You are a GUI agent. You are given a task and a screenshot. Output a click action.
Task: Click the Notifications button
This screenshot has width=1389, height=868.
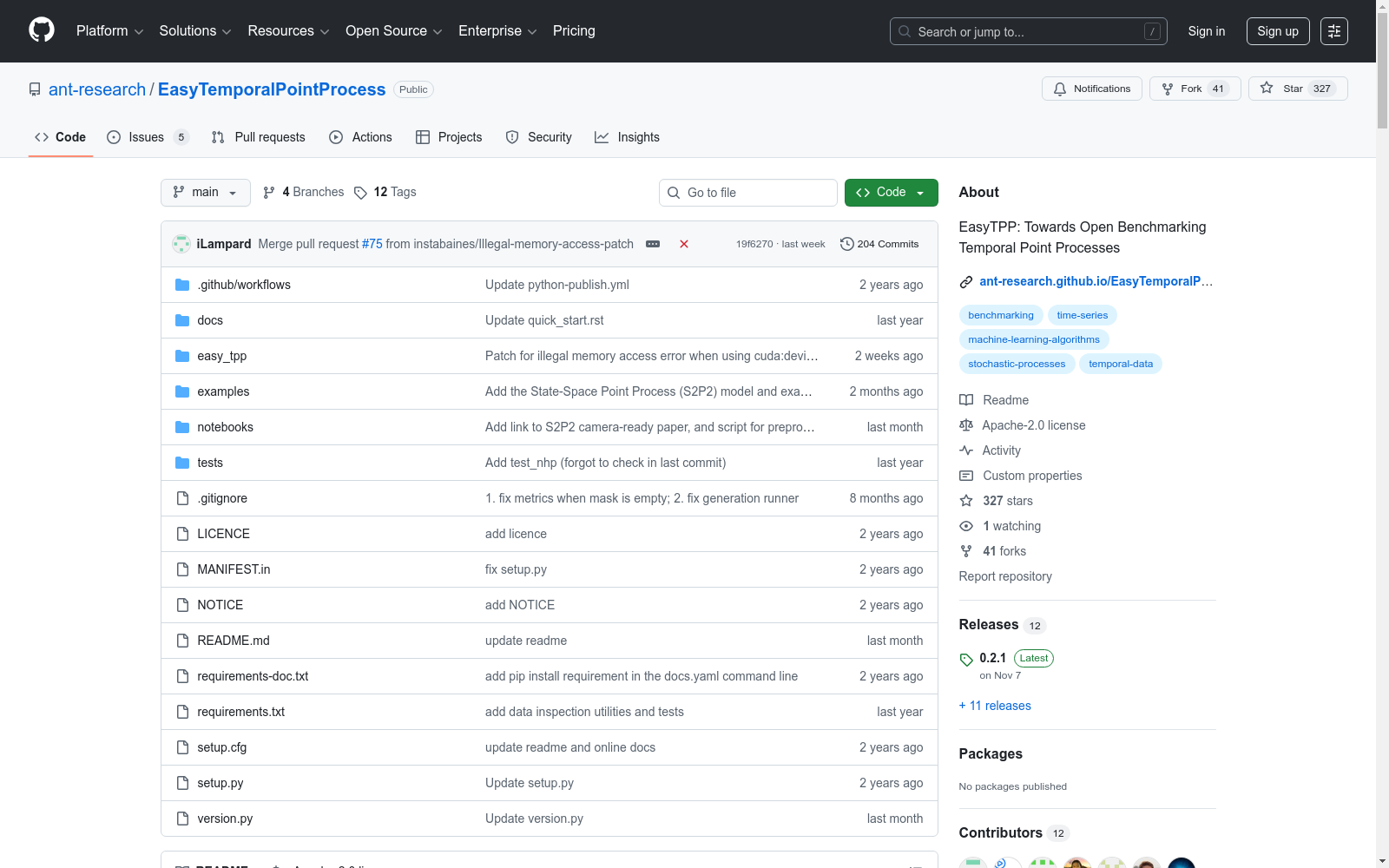(1092, 89)
